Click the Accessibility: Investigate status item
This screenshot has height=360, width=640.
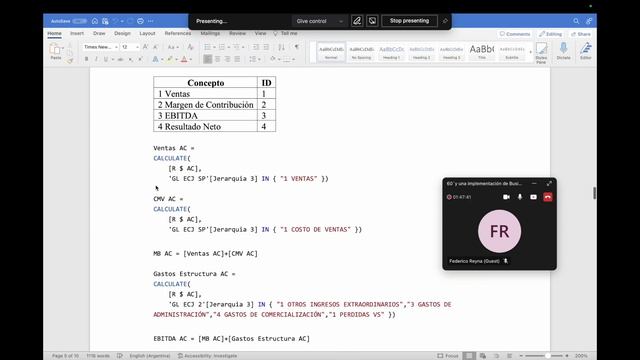pyautogui.click(x=207, y=356)
